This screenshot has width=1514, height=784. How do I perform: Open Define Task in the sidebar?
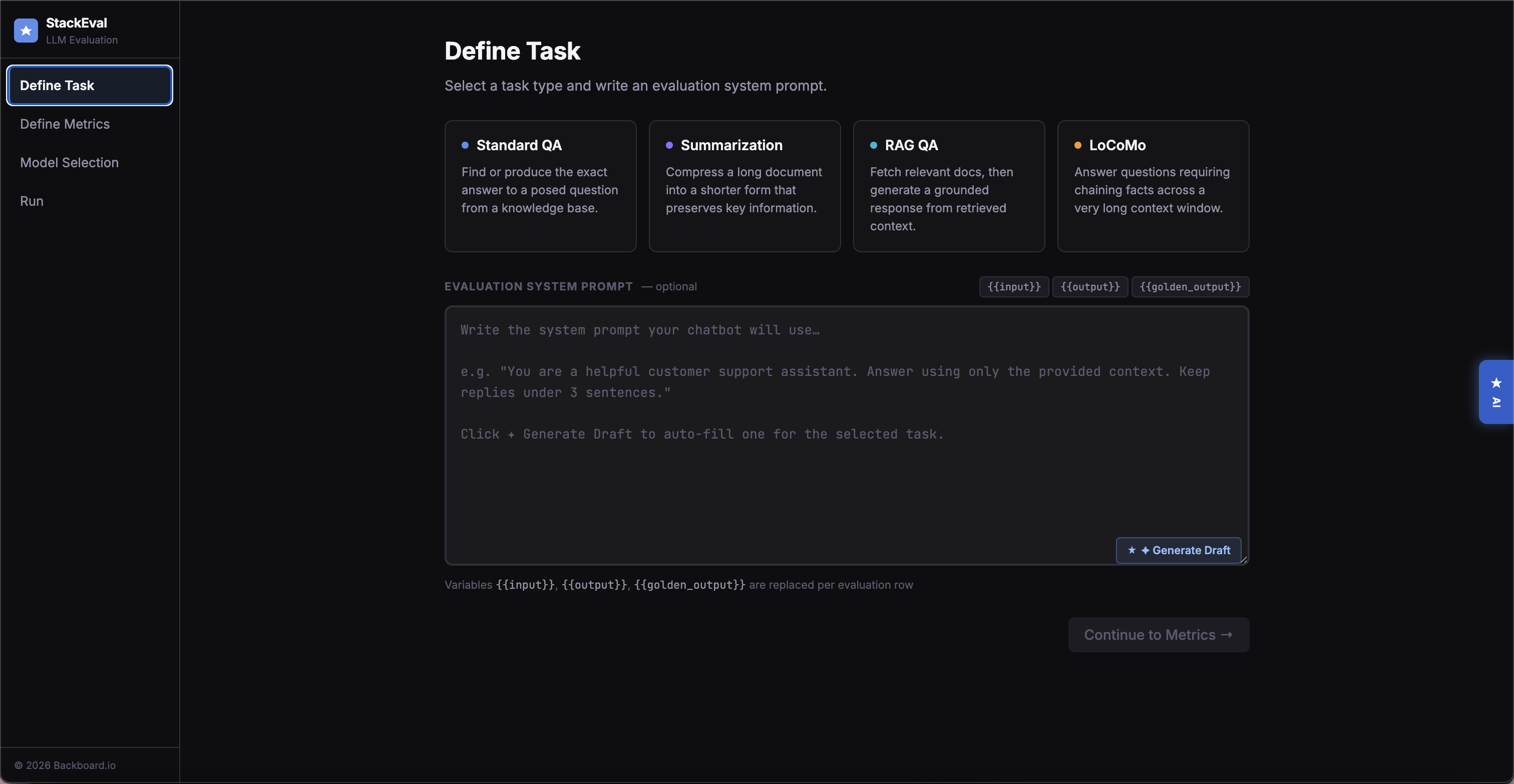89,85
